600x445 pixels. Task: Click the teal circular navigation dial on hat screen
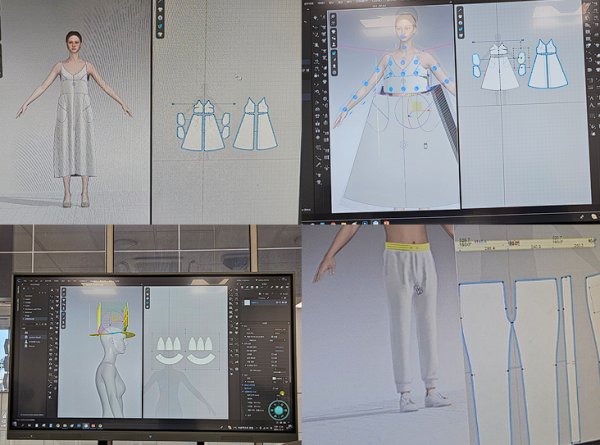click(279, 411)
